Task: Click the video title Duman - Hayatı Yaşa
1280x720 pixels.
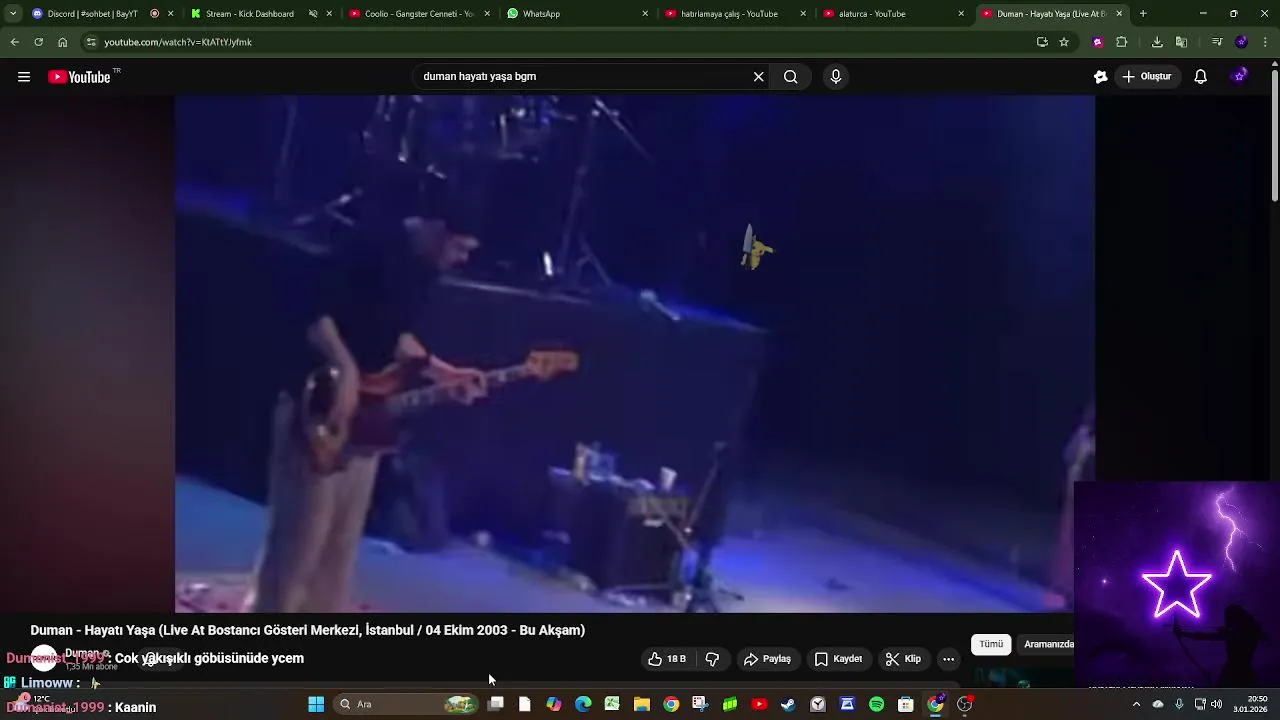Action: (308, 630)
